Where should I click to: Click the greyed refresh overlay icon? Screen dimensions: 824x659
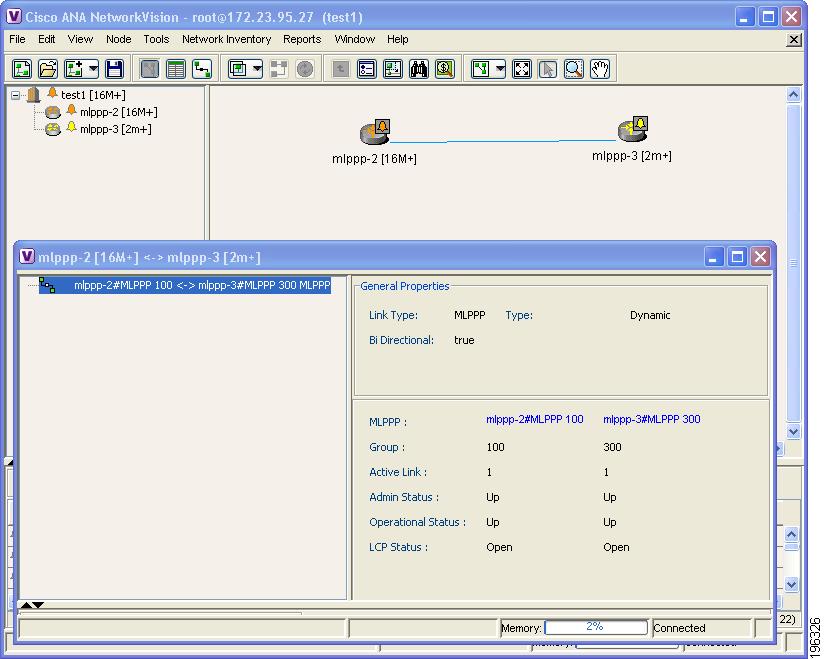(x=305, y=69)
